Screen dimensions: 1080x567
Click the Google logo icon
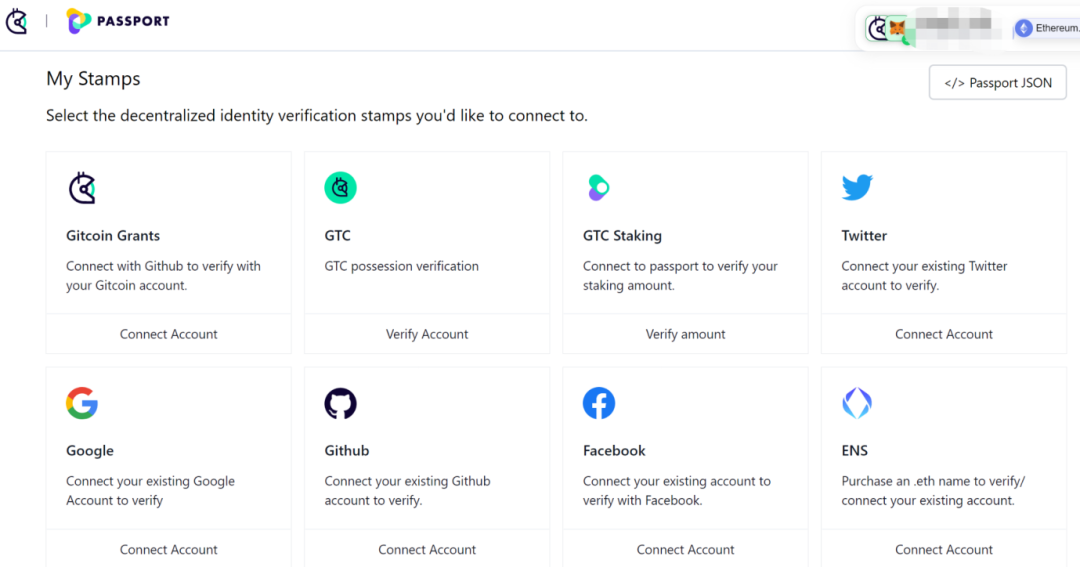point(82,403)
